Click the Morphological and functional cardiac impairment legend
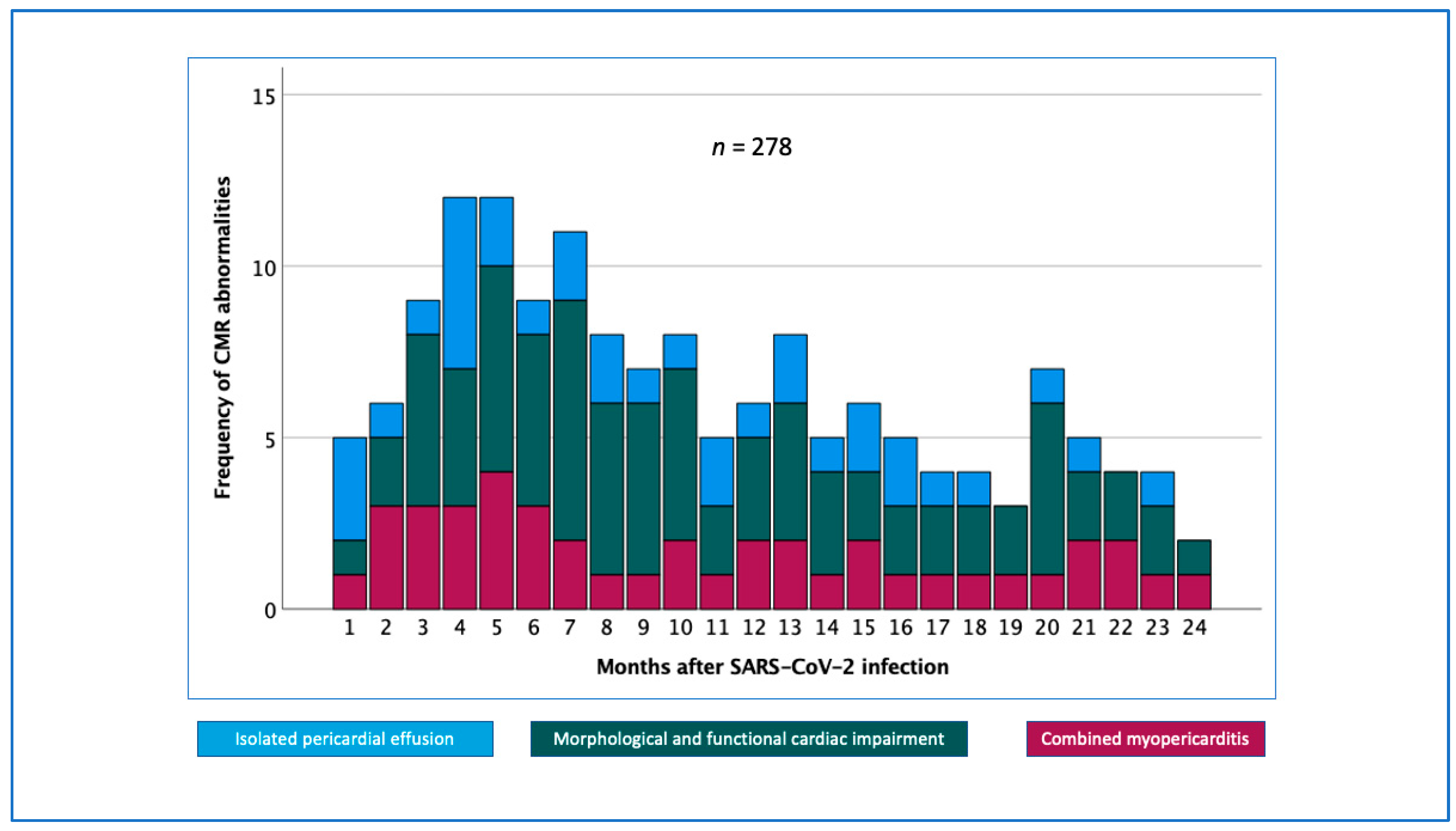The height and width of the screenshot is (831, 1456). [x=748, y=739]
